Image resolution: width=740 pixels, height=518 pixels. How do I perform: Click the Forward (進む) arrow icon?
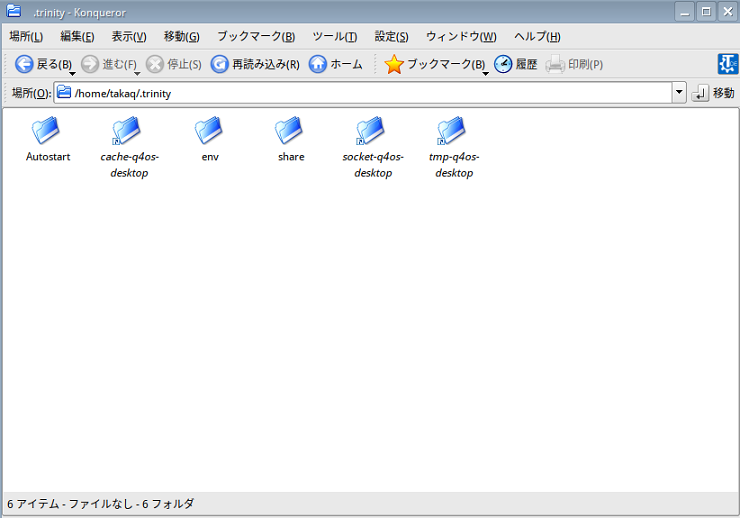point(90,64)
